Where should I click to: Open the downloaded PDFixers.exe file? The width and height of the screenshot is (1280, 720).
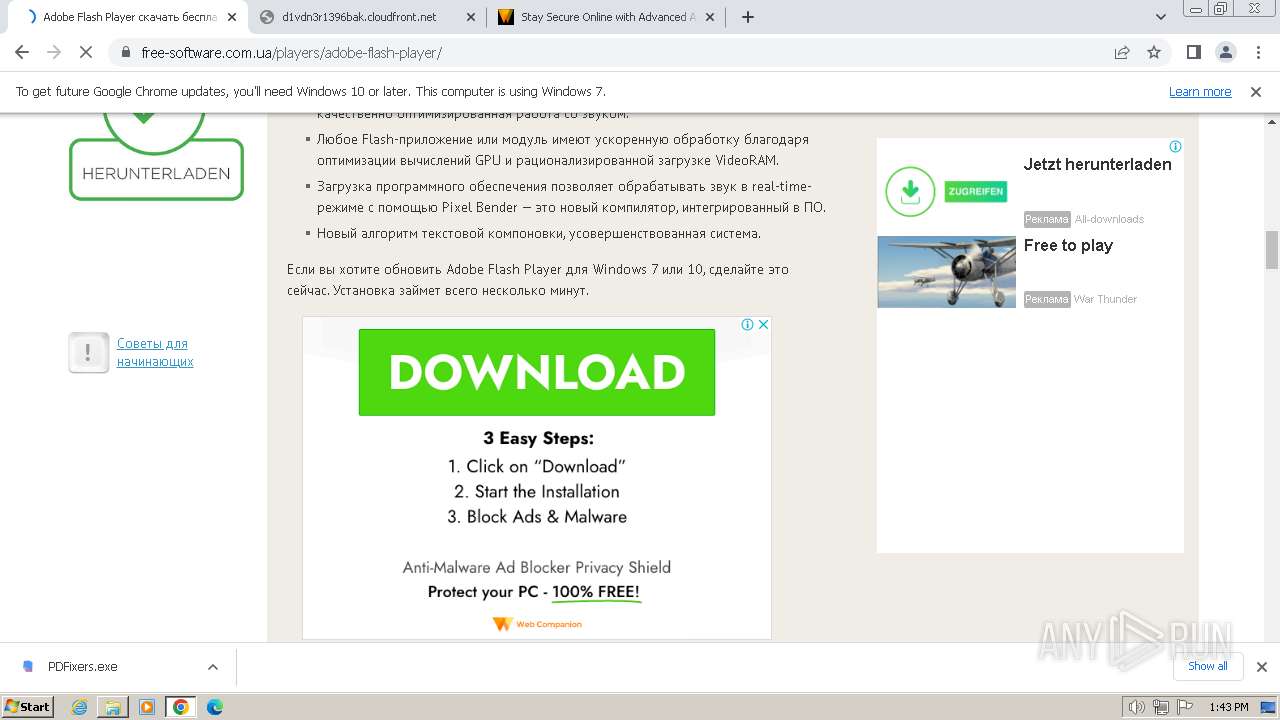point(82,666)
